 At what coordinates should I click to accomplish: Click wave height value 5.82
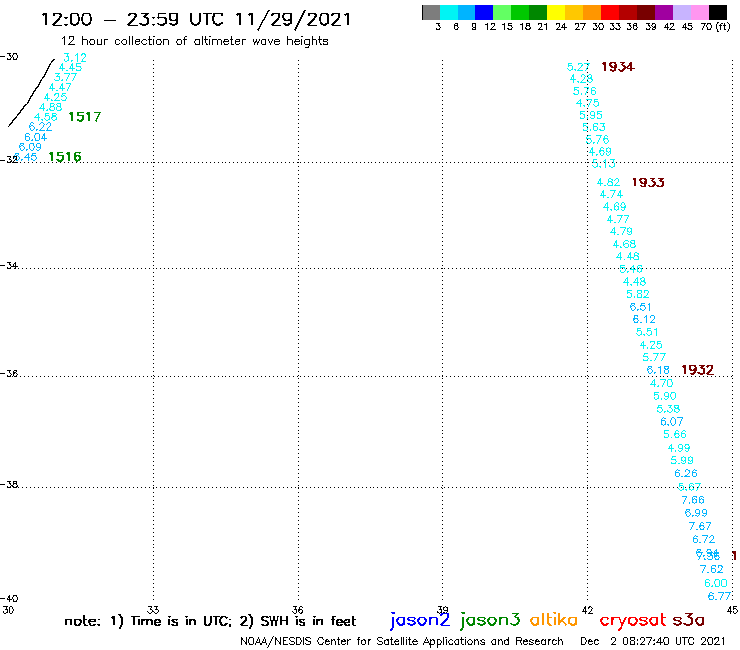coord(638,294)
